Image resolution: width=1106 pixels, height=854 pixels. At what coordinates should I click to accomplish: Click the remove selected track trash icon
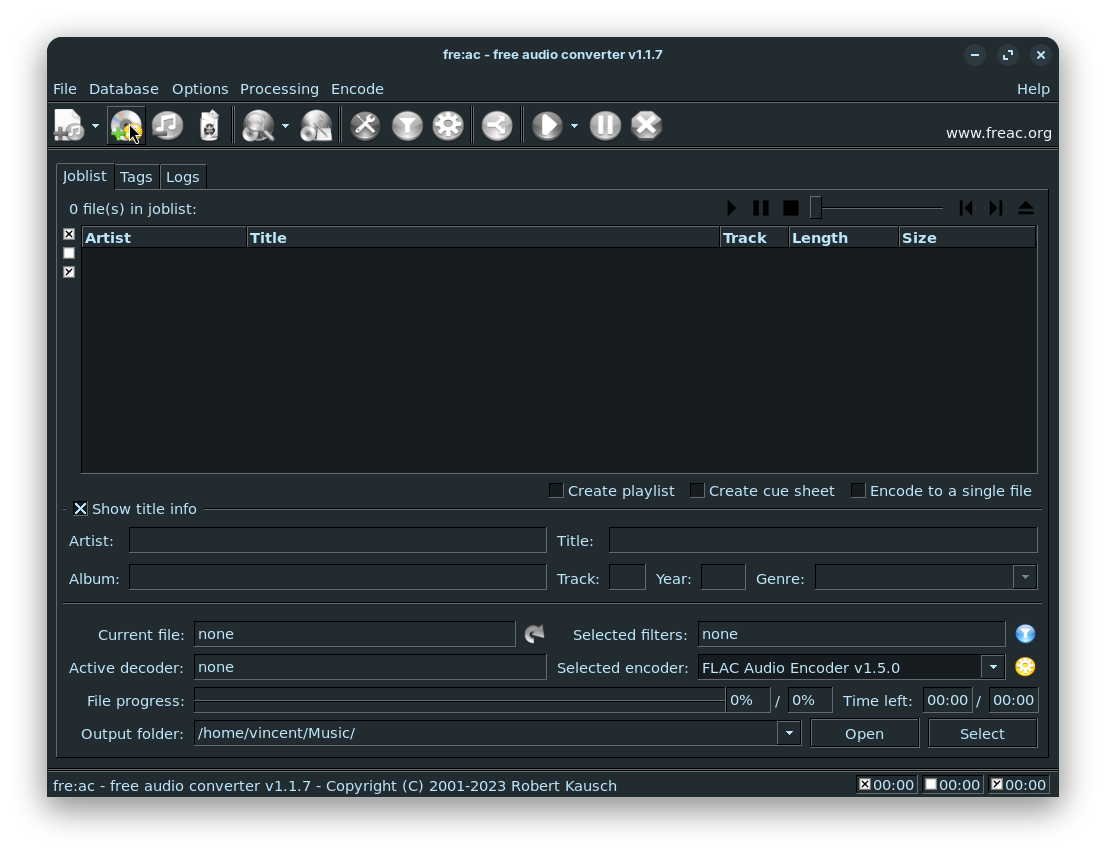(209, 126)
